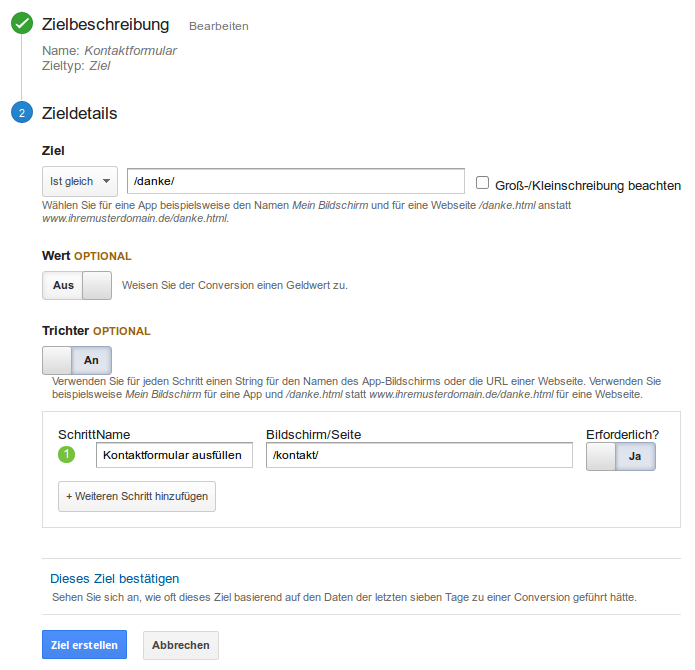Click Dieses Ziel bestätigen link
This screenshot has height=670, width=695.
tap(114, 579)
